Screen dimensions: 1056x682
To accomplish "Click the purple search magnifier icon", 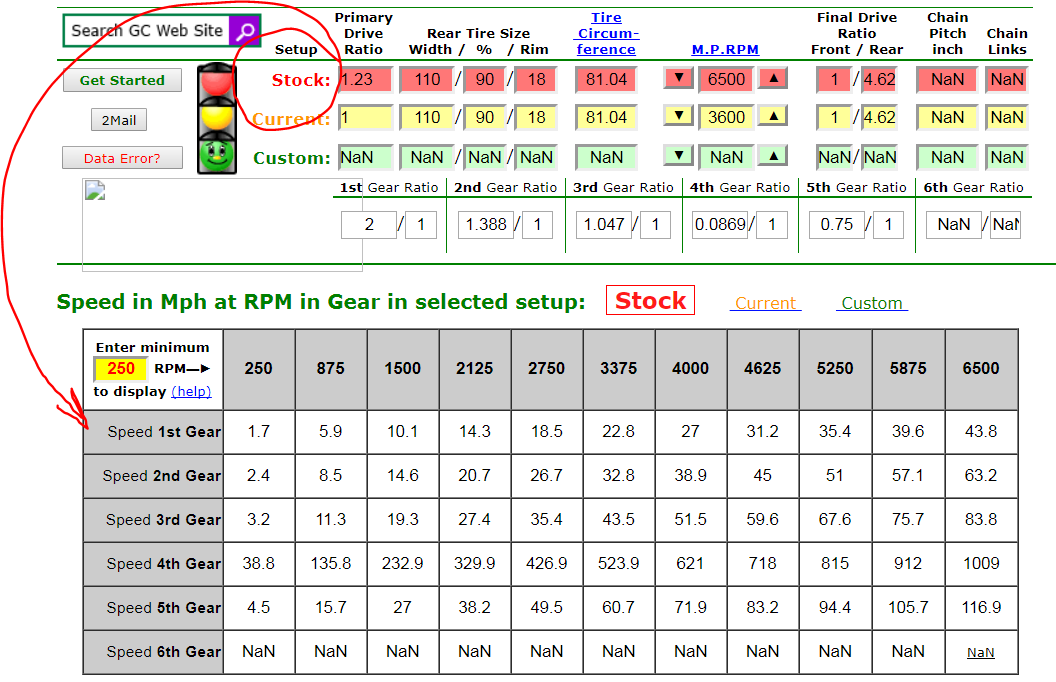I will click(245, 31).
